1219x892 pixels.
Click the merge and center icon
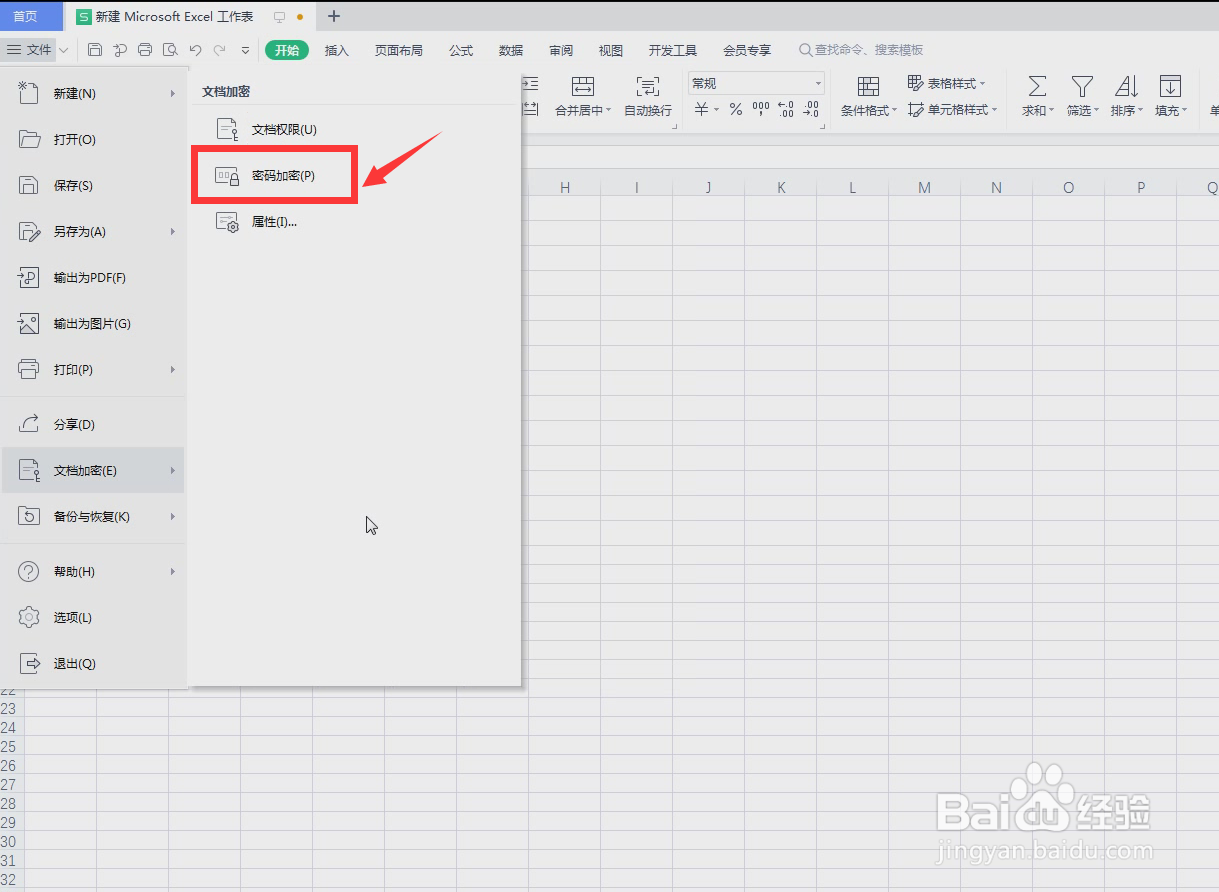pos(583,86)
